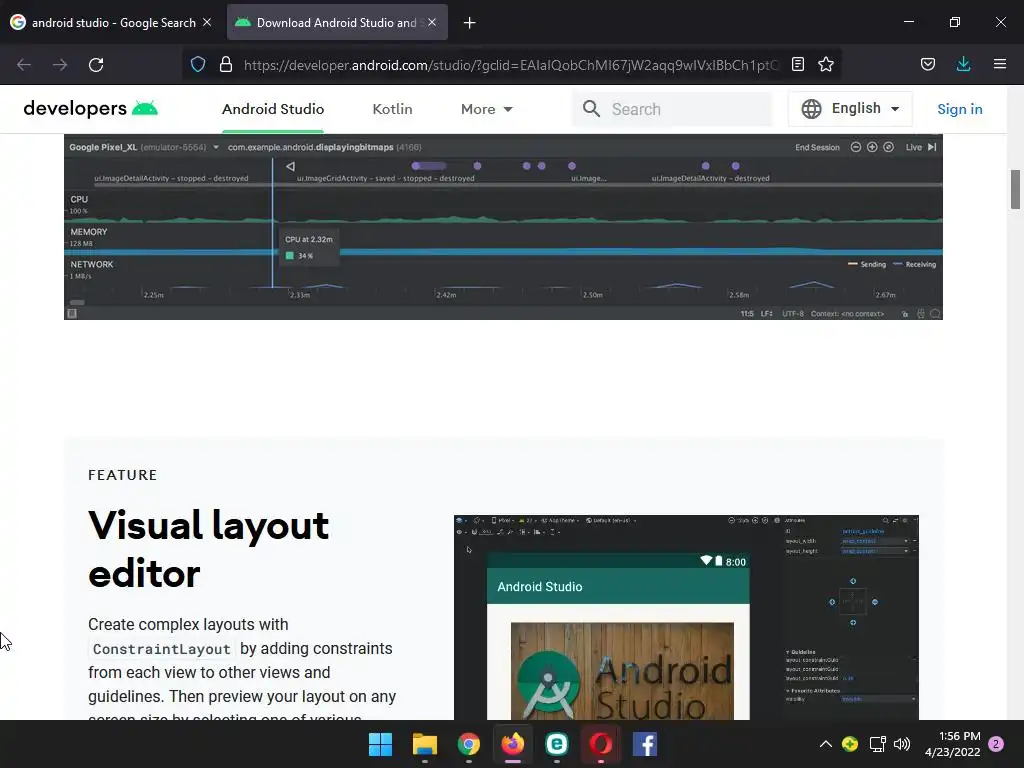Open Opera browser from the taskbar
Screen dimensions: 1024x768
point(601,744)
